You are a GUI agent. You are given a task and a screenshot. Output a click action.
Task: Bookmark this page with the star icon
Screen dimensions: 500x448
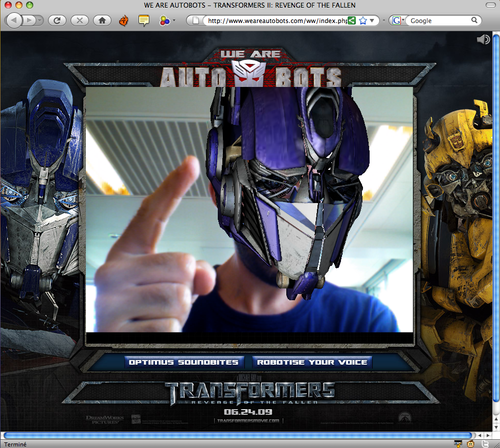click(363, 21)
